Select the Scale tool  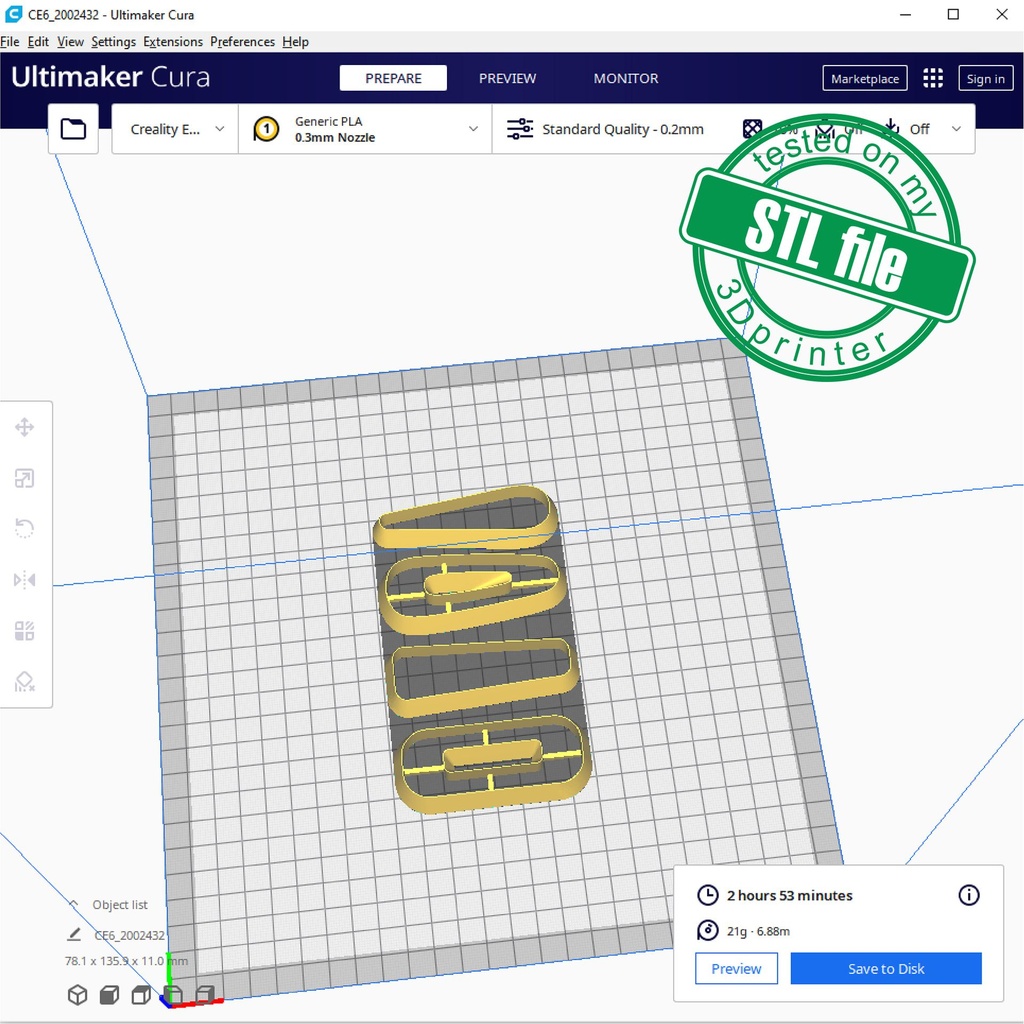(x=25, y=479)
